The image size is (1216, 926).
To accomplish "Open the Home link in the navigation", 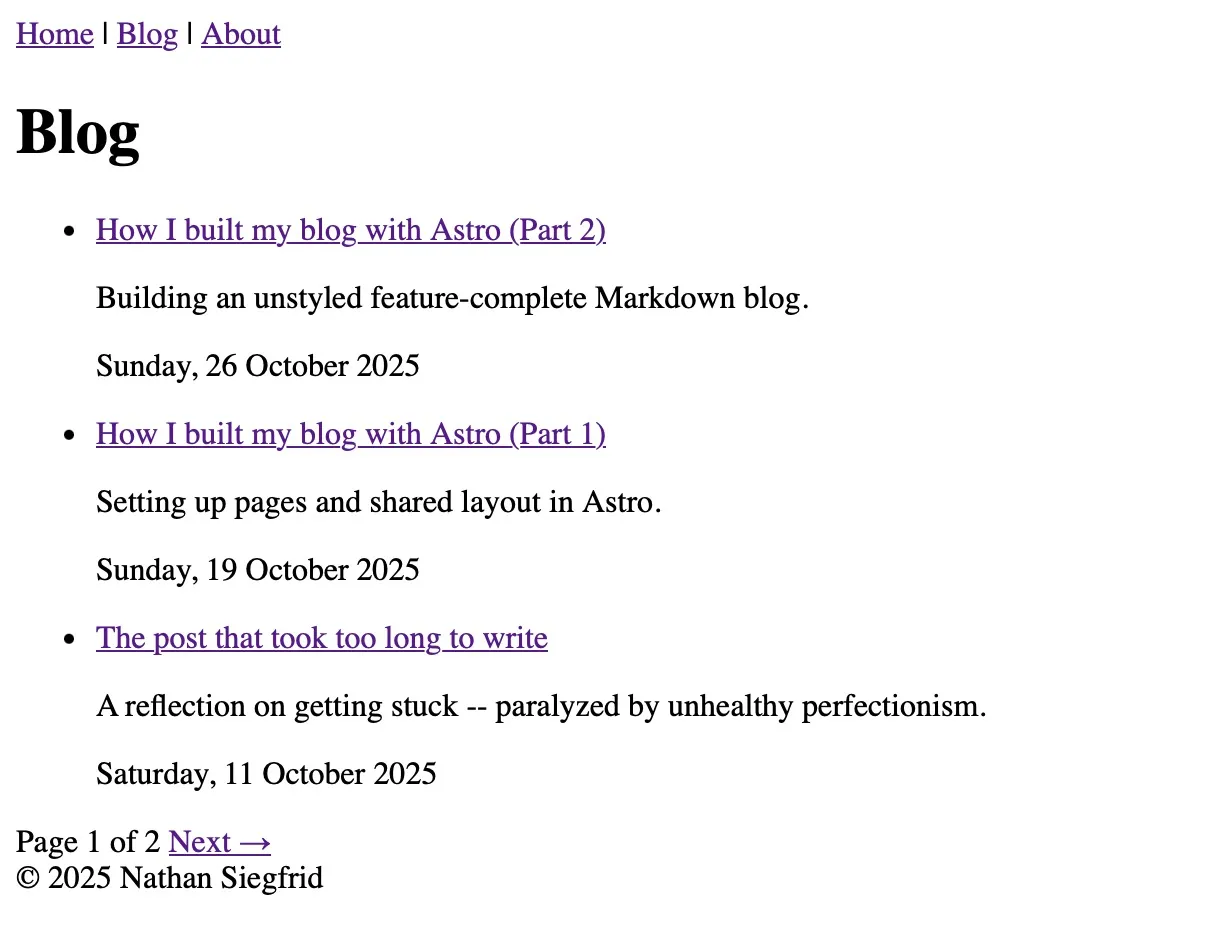I will (x=54, y=34).
